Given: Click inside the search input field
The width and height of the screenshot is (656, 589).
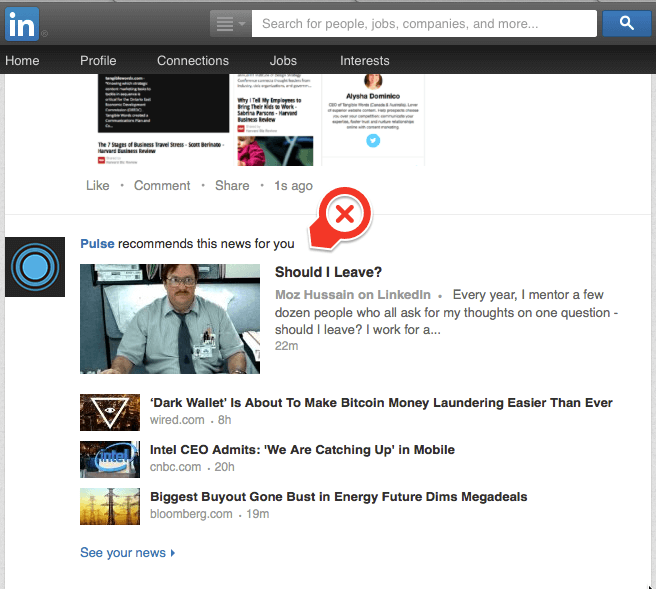Looking at the screenshot, I should point(424,23).
